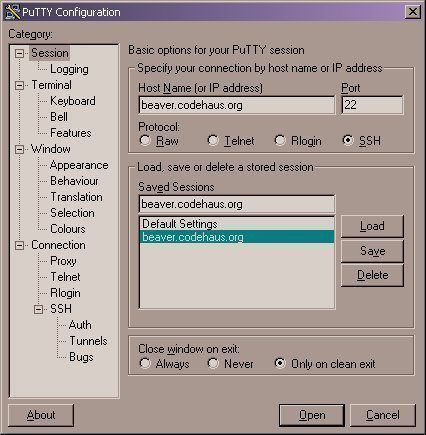Screen dimensions: 426x435
Task: Click the Host Name input field
Action: pyautogui.click(x=237, y=105)
